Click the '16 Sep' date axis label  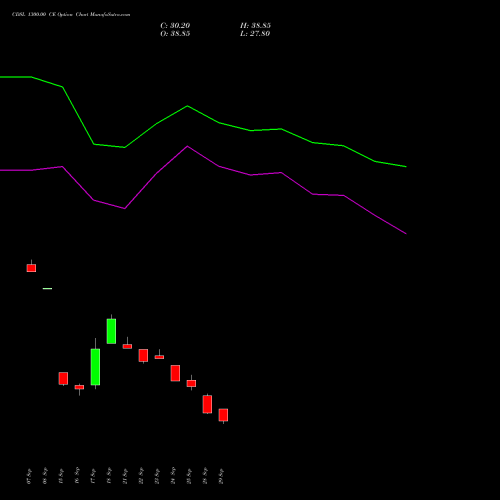tap(77, 476)
